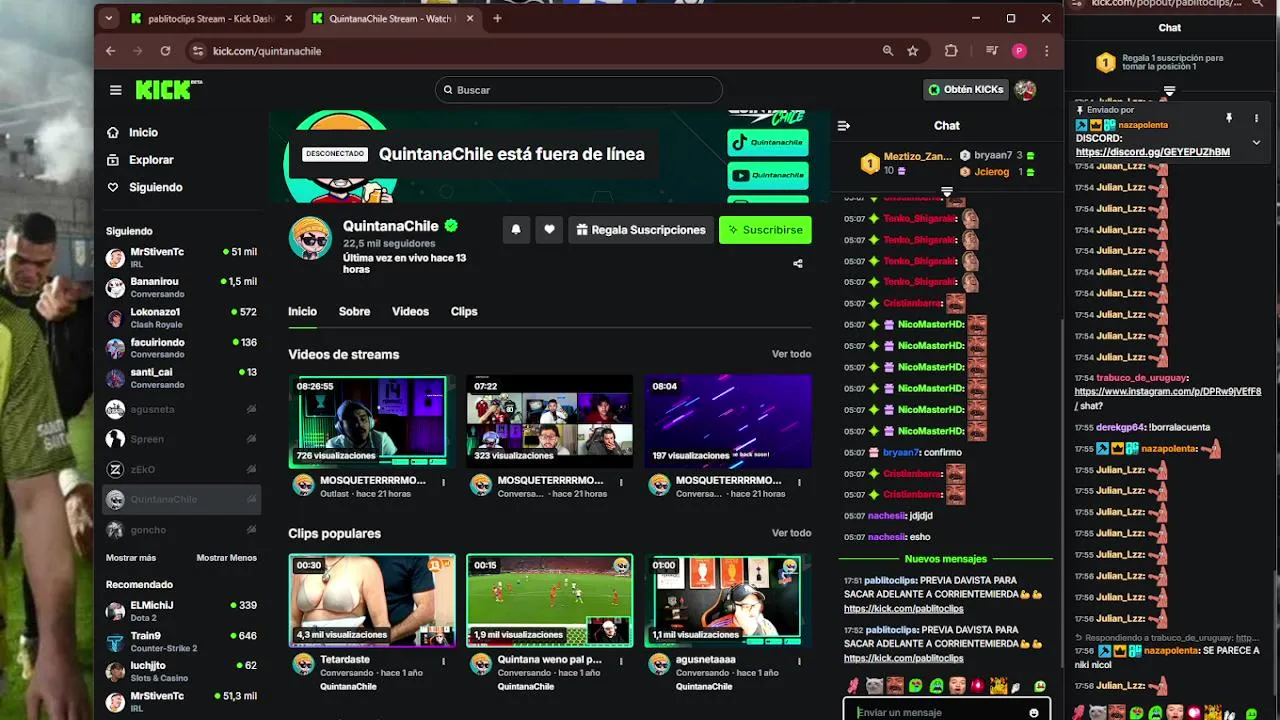Select the Inicio channel tab
Image resolution: width=1280 pixels, height=720 pixels.
point(302,311)
